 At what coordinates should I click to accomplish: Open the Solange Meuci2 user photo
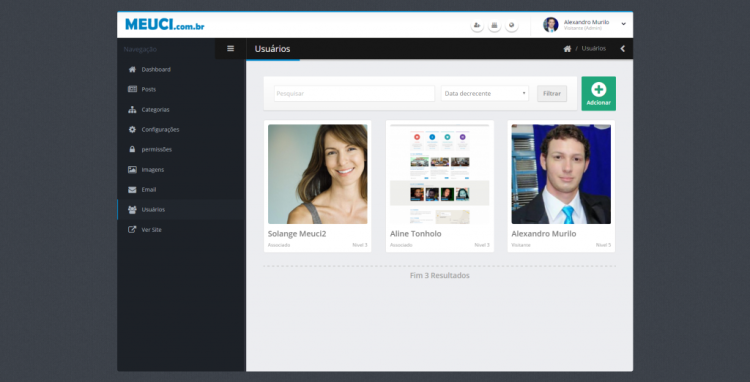(318, 174)
